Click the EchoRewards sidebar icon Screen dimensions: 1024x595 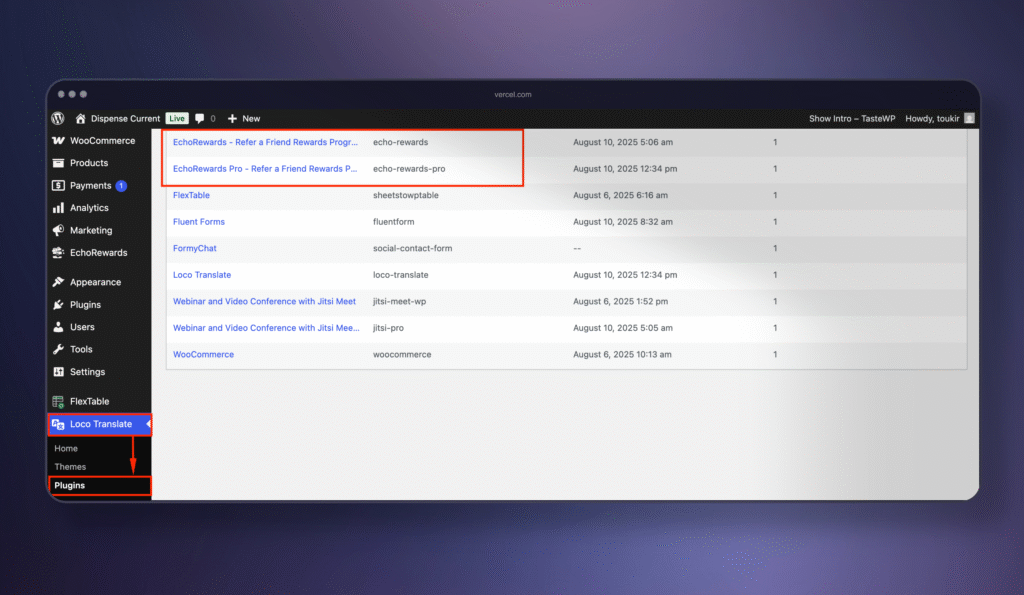(x=58, y=253)
